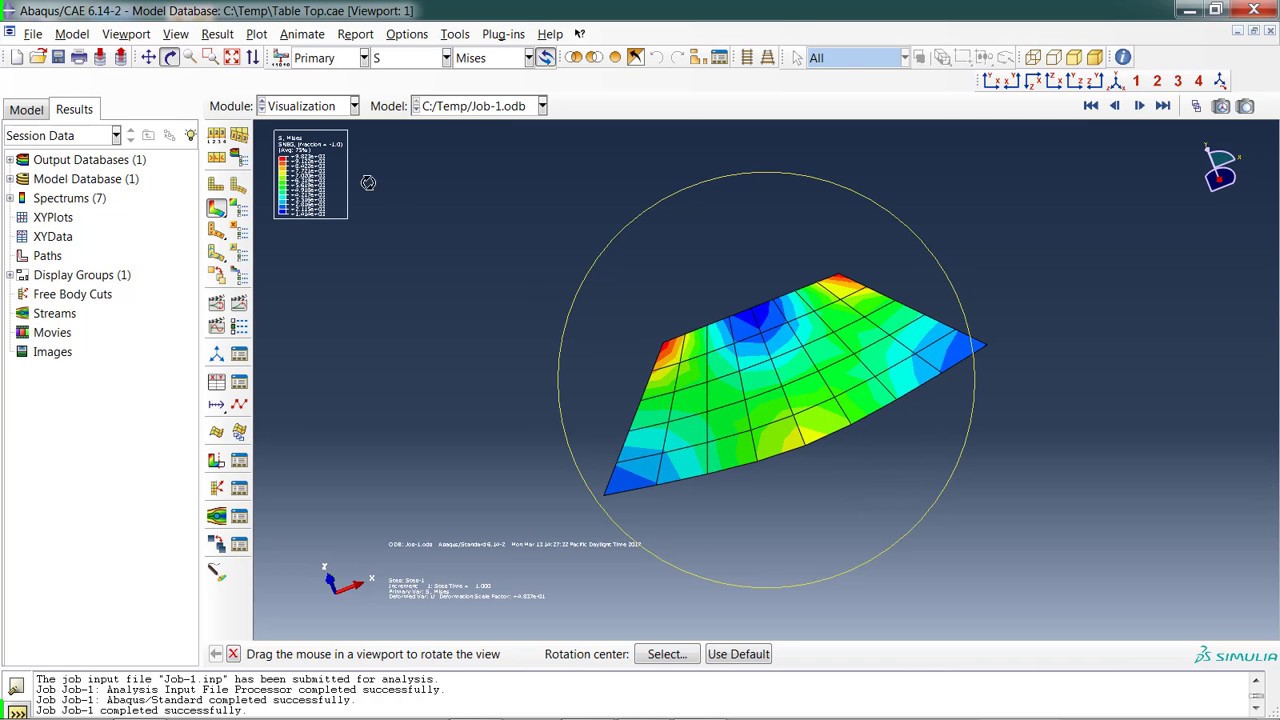Open the Plug-ins menu
The image size is (1280, 720).
(x=503, y=34)
